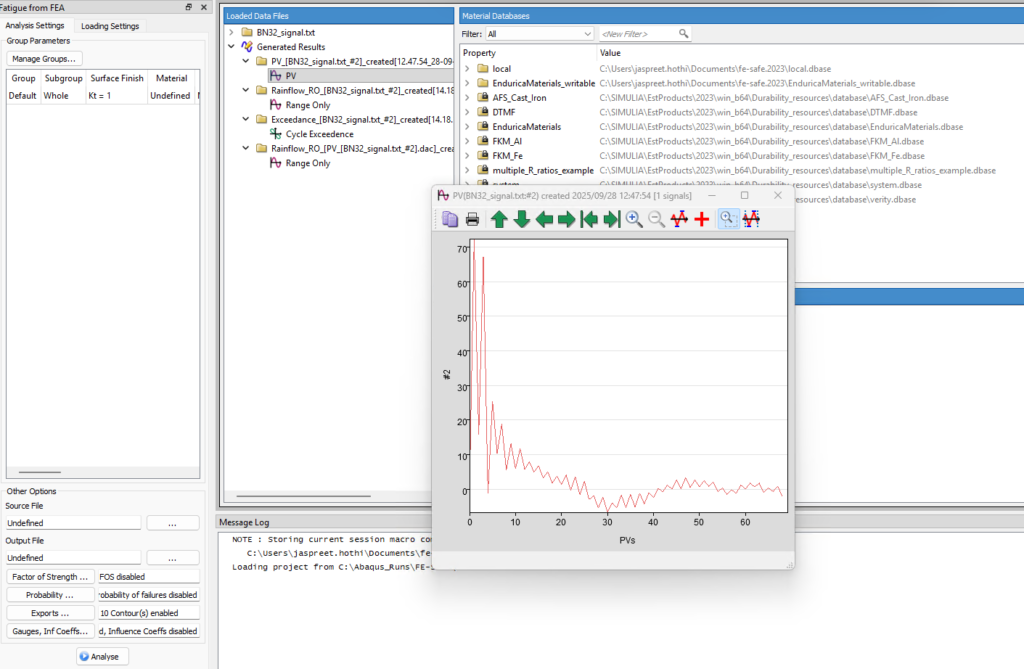Click the Analyse button
1024x669 pixels.
102,657
